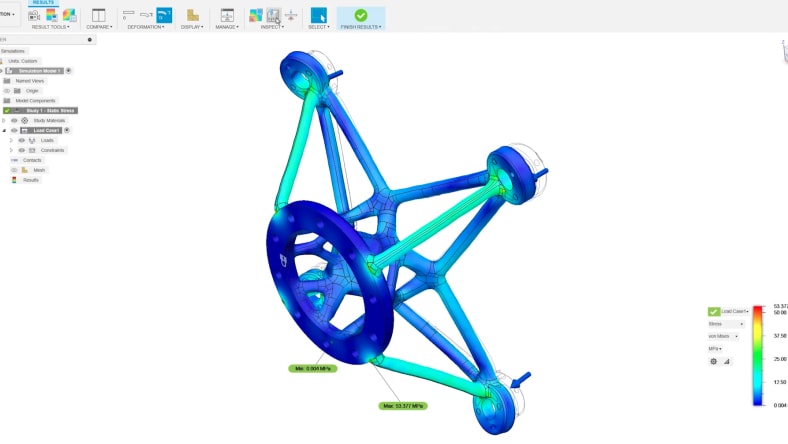Open the MPa units dropdown

tap(715, 348)
